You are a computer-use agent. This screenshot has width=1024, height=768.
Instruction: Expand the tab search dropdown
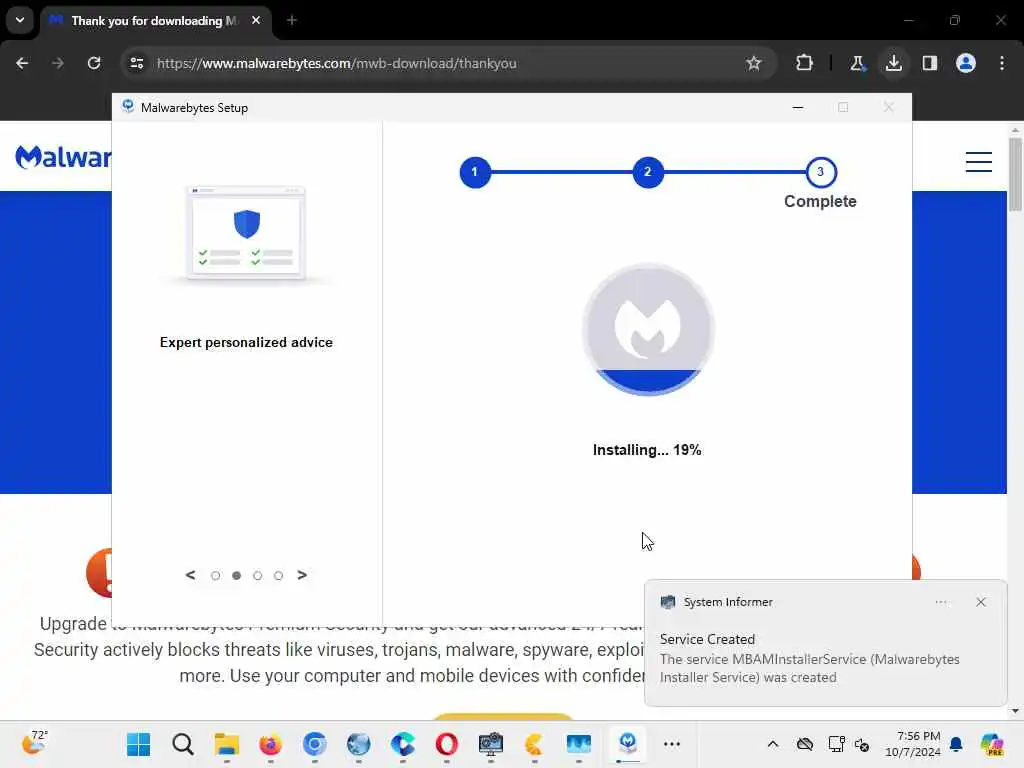coord(20,20)
